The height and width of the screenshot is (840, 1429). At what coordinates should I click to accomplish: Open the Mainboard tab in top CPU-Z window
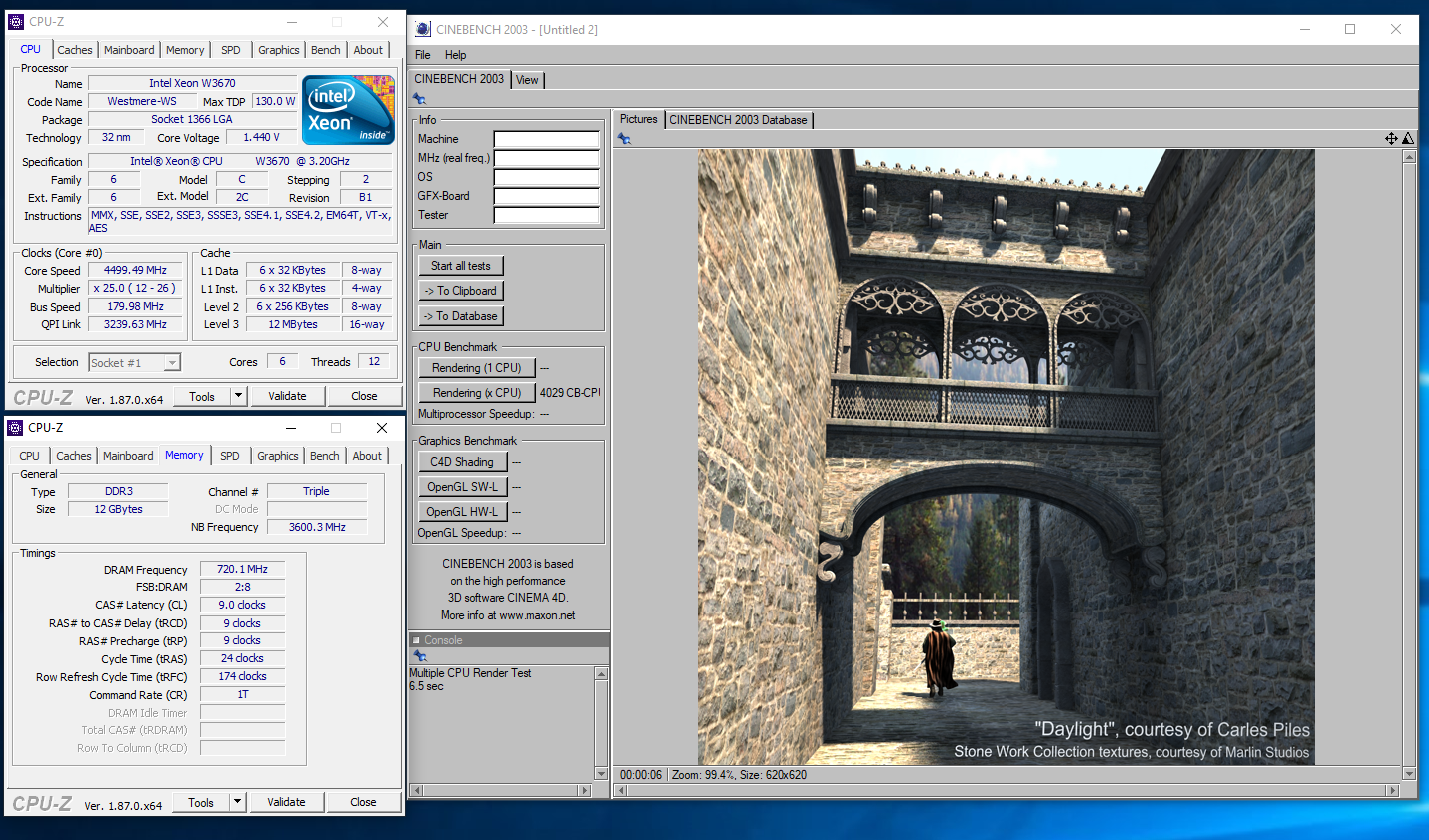click(x=129, y=50)
